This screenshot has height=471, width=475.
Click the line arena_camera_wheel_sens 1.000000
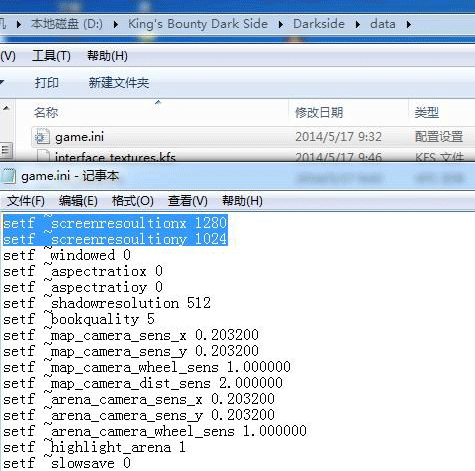tap(155, 431)
